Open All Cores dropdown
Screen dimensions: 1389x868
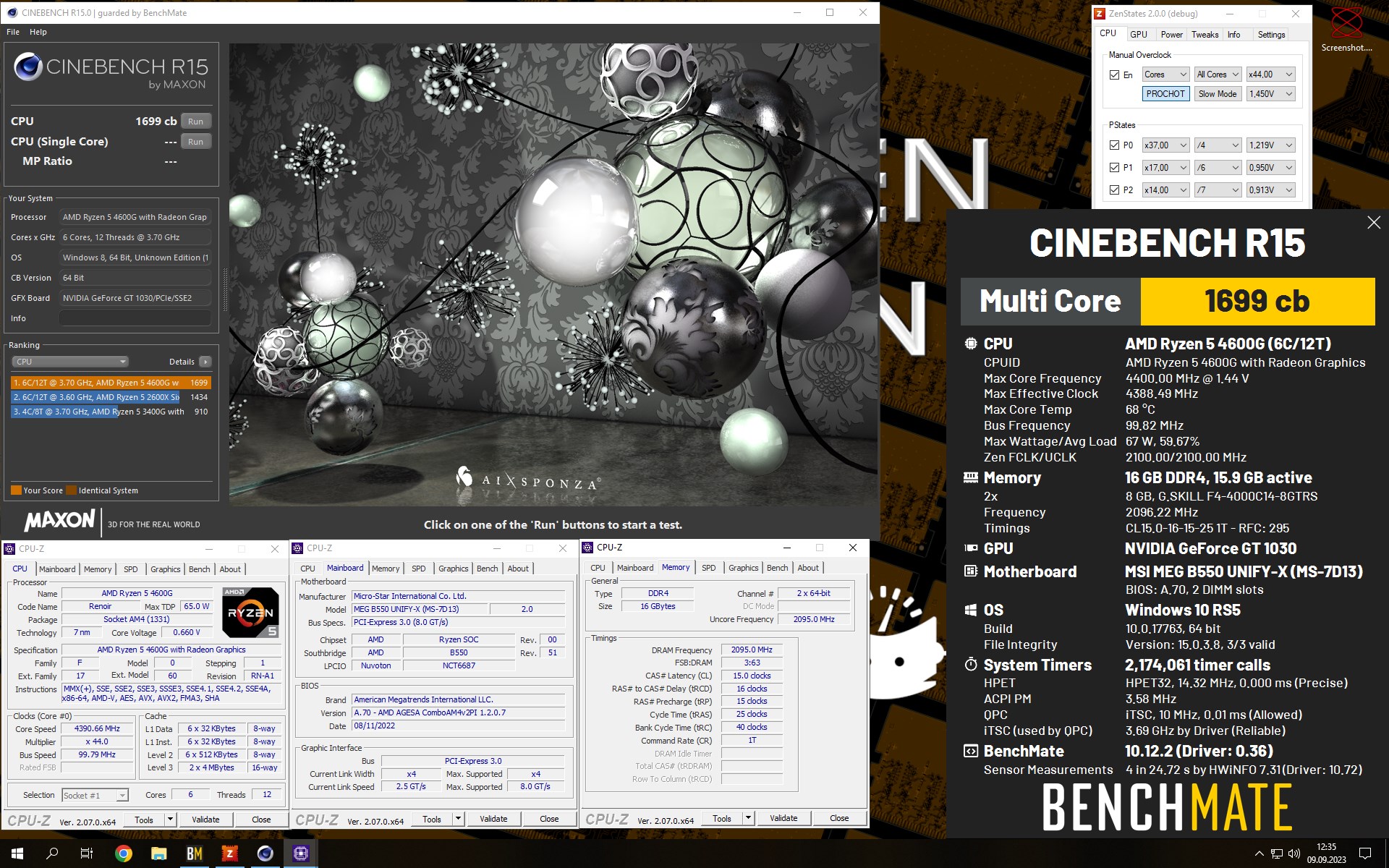click(x=1218, y=75)
